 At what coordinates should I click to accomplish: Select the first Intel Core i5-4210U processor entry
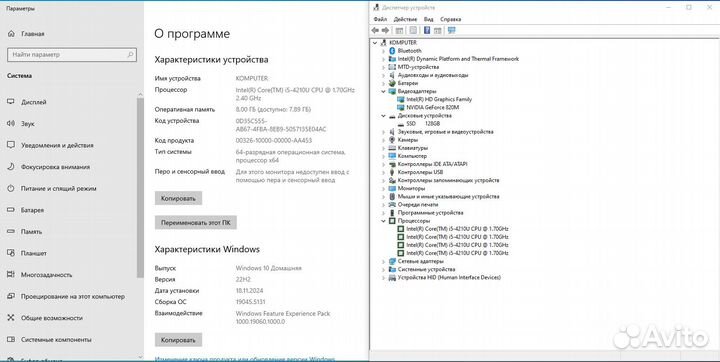(x=457, y=229)
